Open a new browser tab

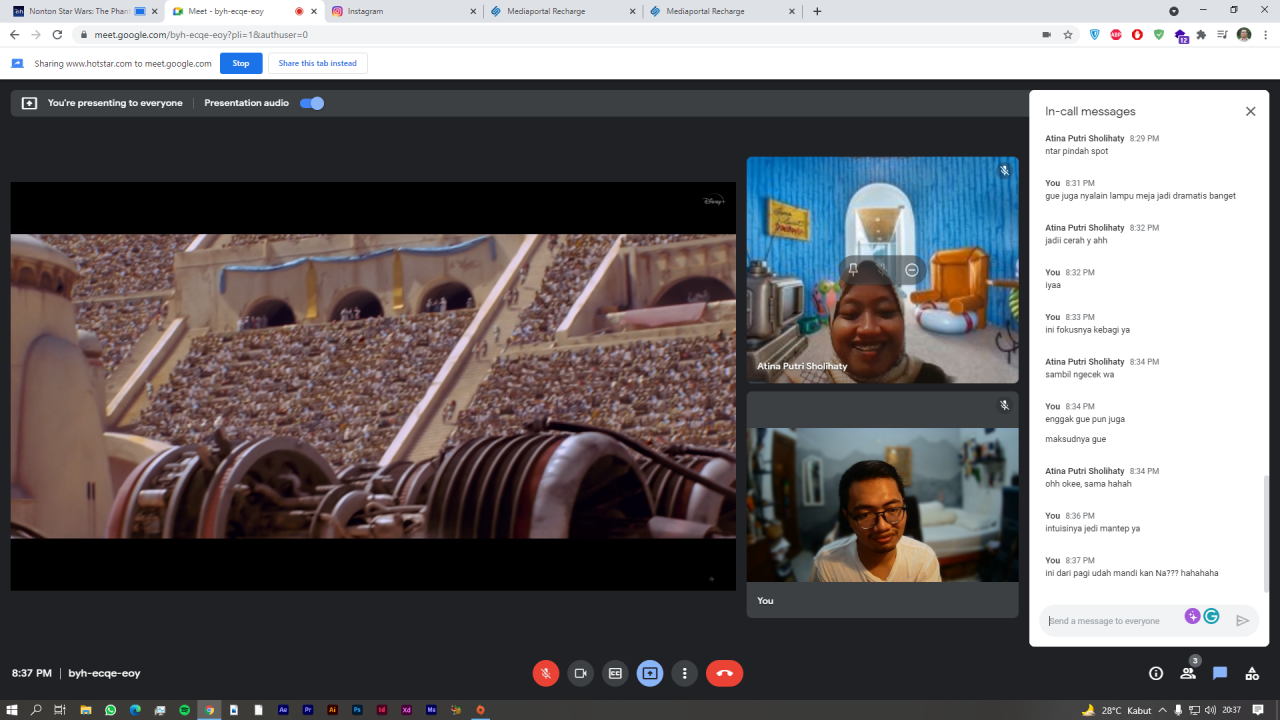click(x=817, y=11)
